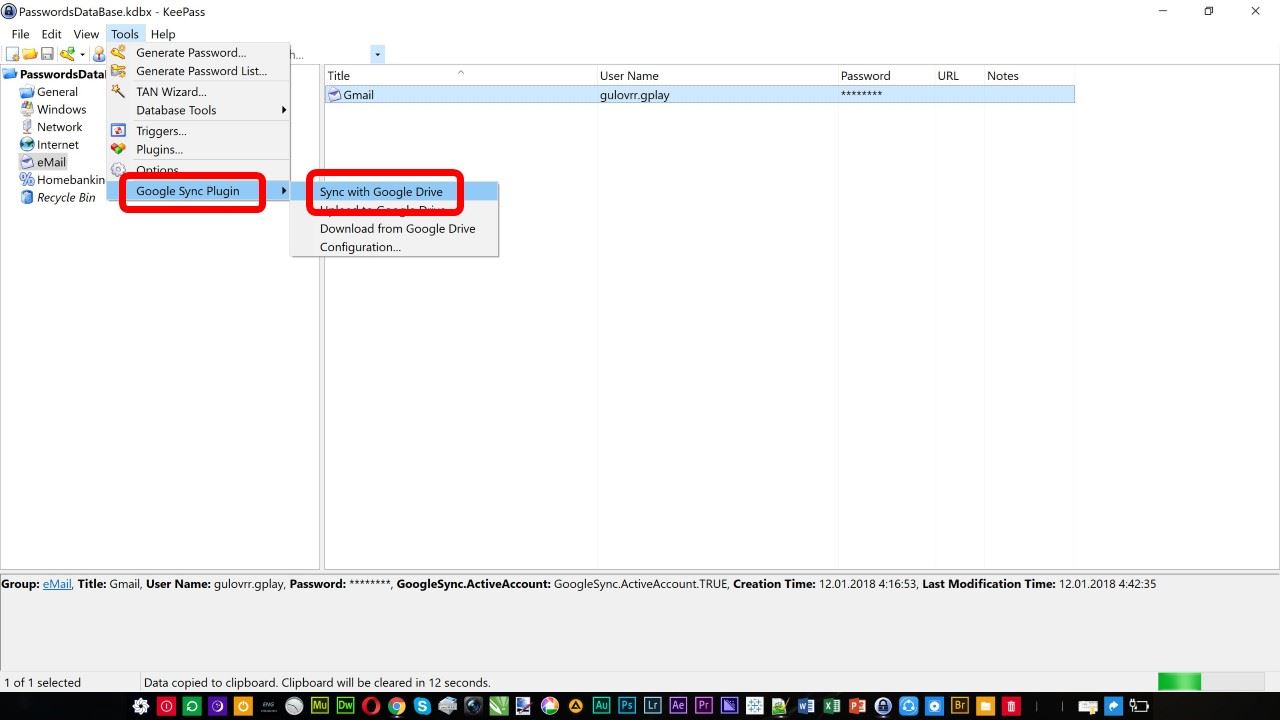The width and height of the screenshot is (1280, 720).
Task: Click the Open database folder icon
Action: 30,54
